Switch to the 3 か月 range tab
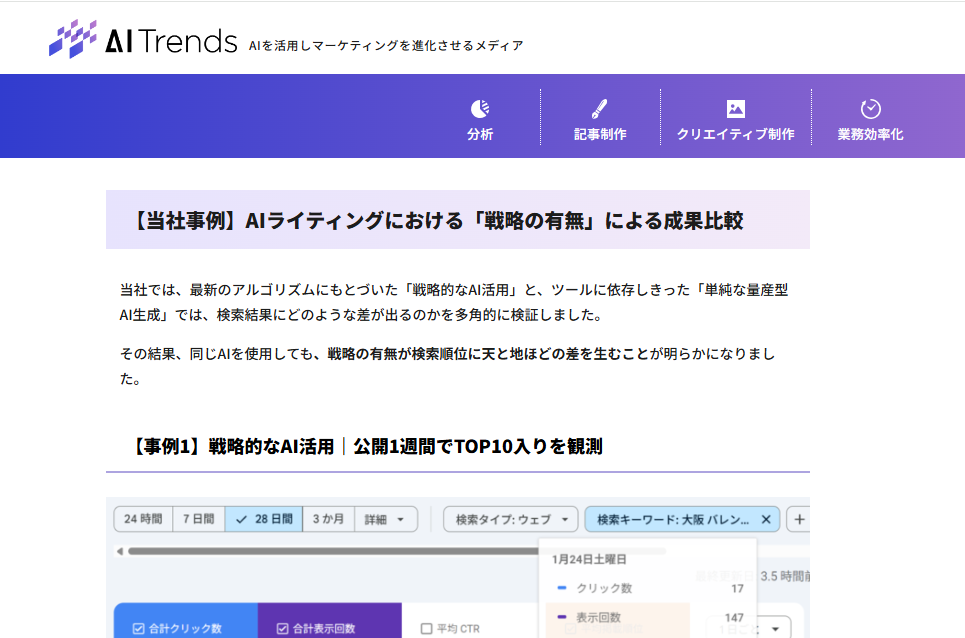 [x=328, y=520]
